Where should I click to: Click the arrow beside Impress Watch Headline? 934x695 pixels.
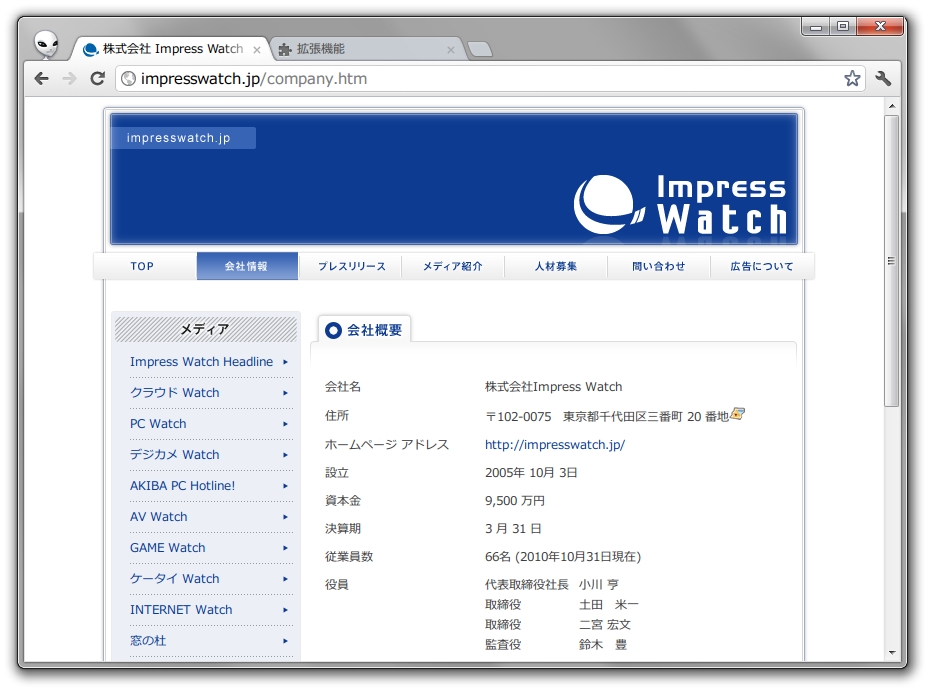(285, 362)
